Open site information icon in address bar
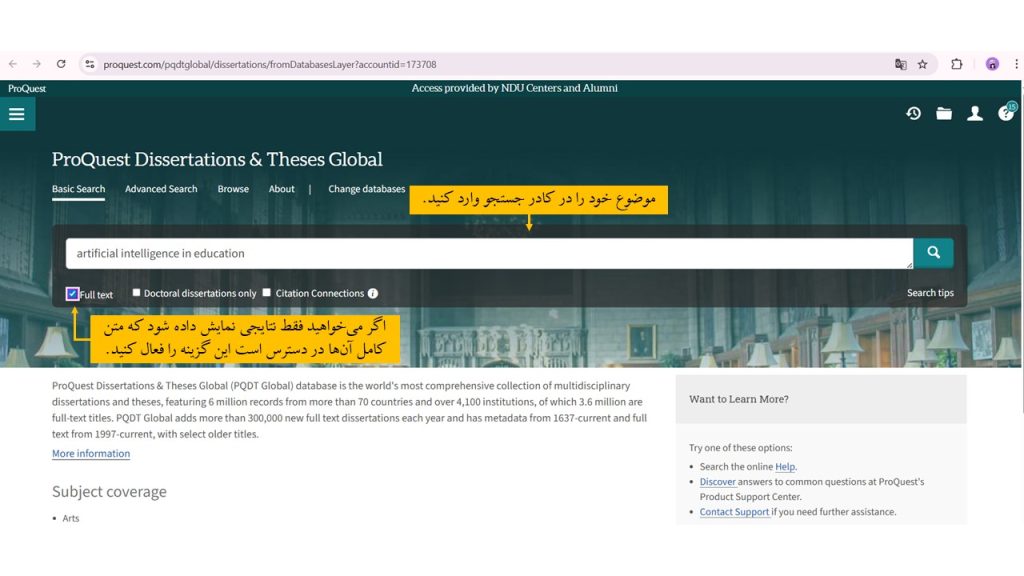The width and height of the screenshot is (1024, 576). pos(90,64)
